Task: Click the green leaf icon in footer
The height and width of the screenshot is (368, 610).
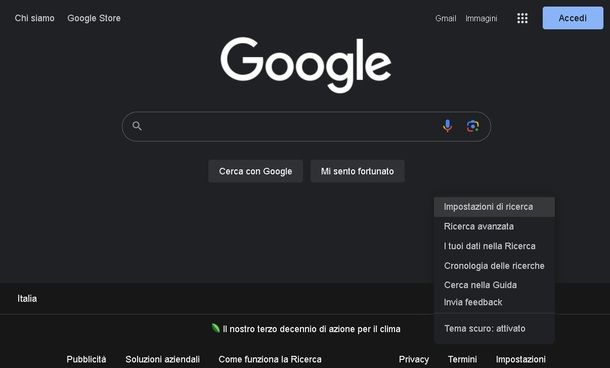Action: [x=215, y=328]
